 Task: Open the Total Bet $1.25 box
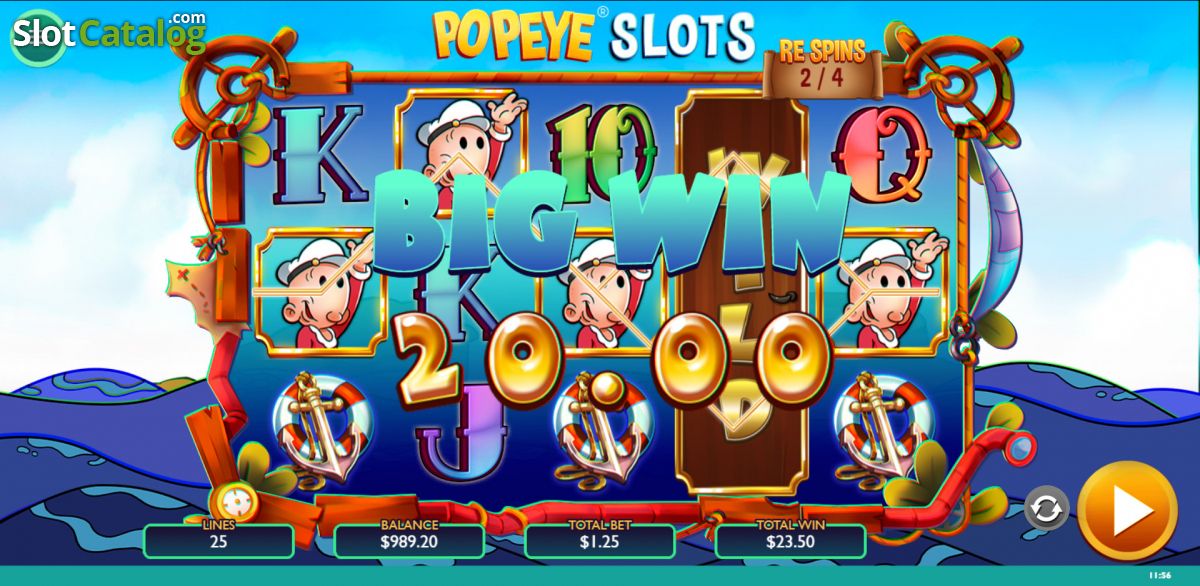coord(600,540)
